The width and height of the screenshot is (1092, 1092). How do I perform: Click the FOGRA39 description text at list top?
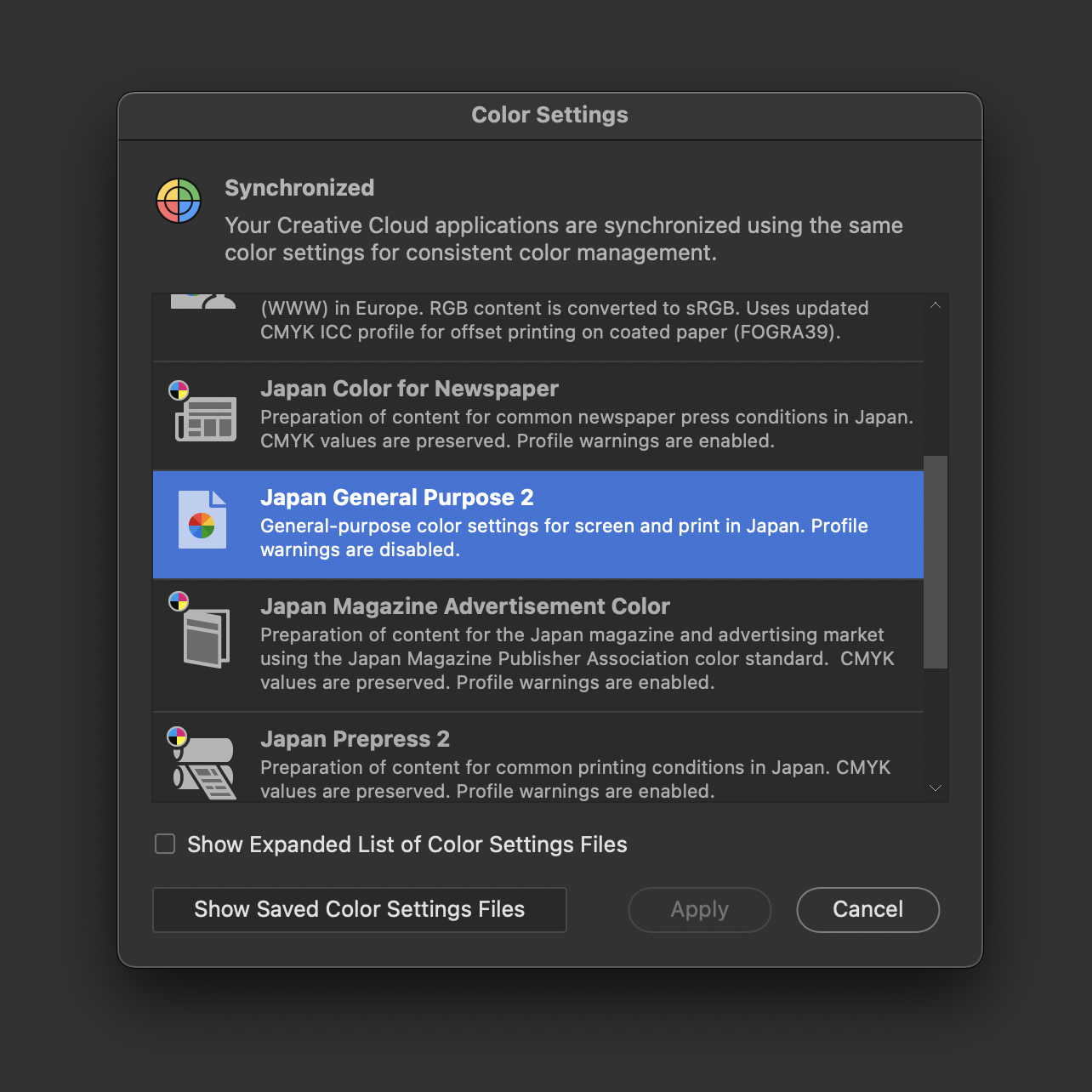pyautogui.click(x=565, y=320)
